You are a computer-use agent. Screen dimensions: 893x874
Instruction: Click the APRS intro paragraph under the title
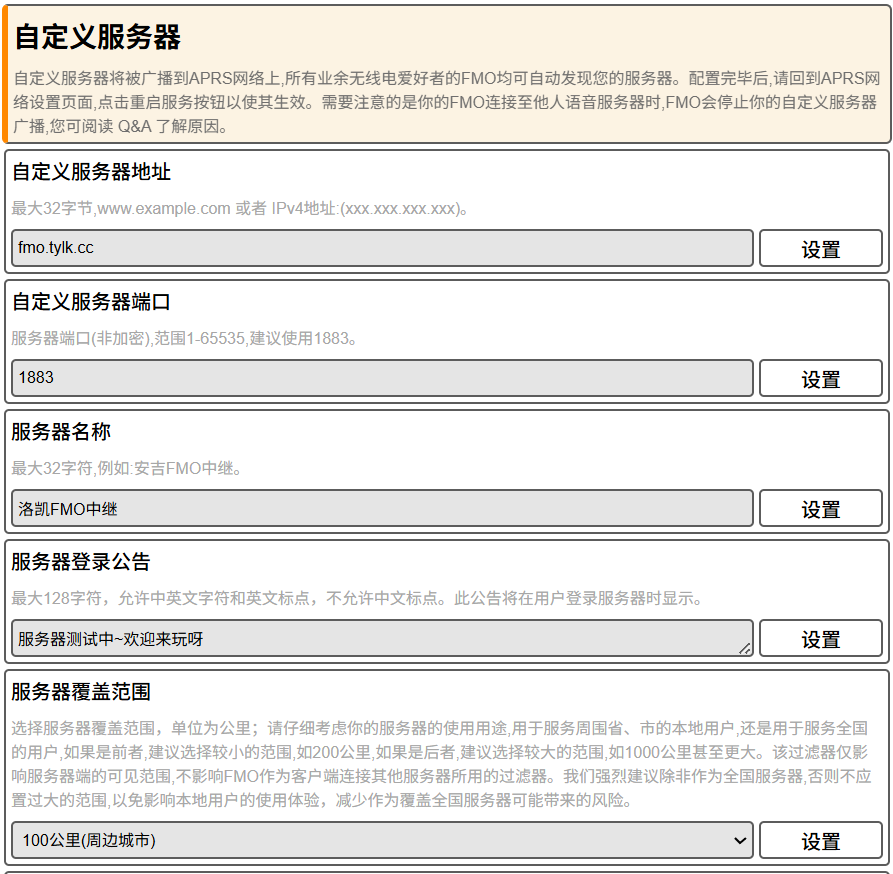point(446,102)
